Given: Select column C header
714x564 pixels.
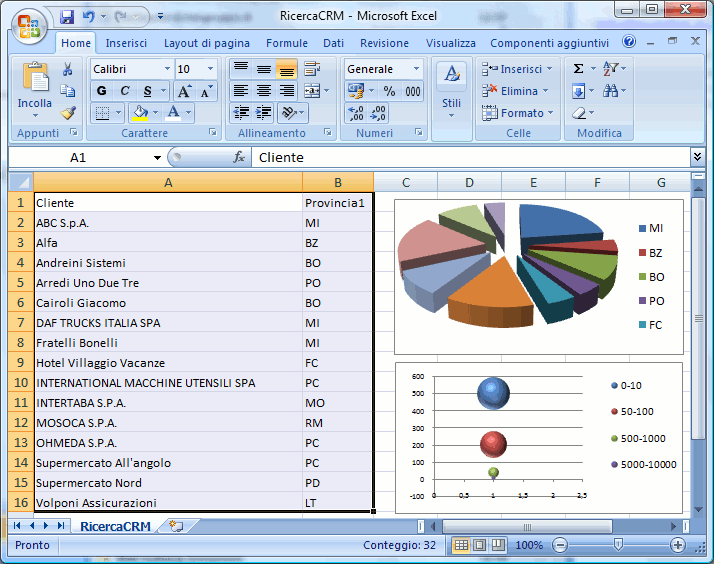Looking at the screenshot, I should (406, 183).
